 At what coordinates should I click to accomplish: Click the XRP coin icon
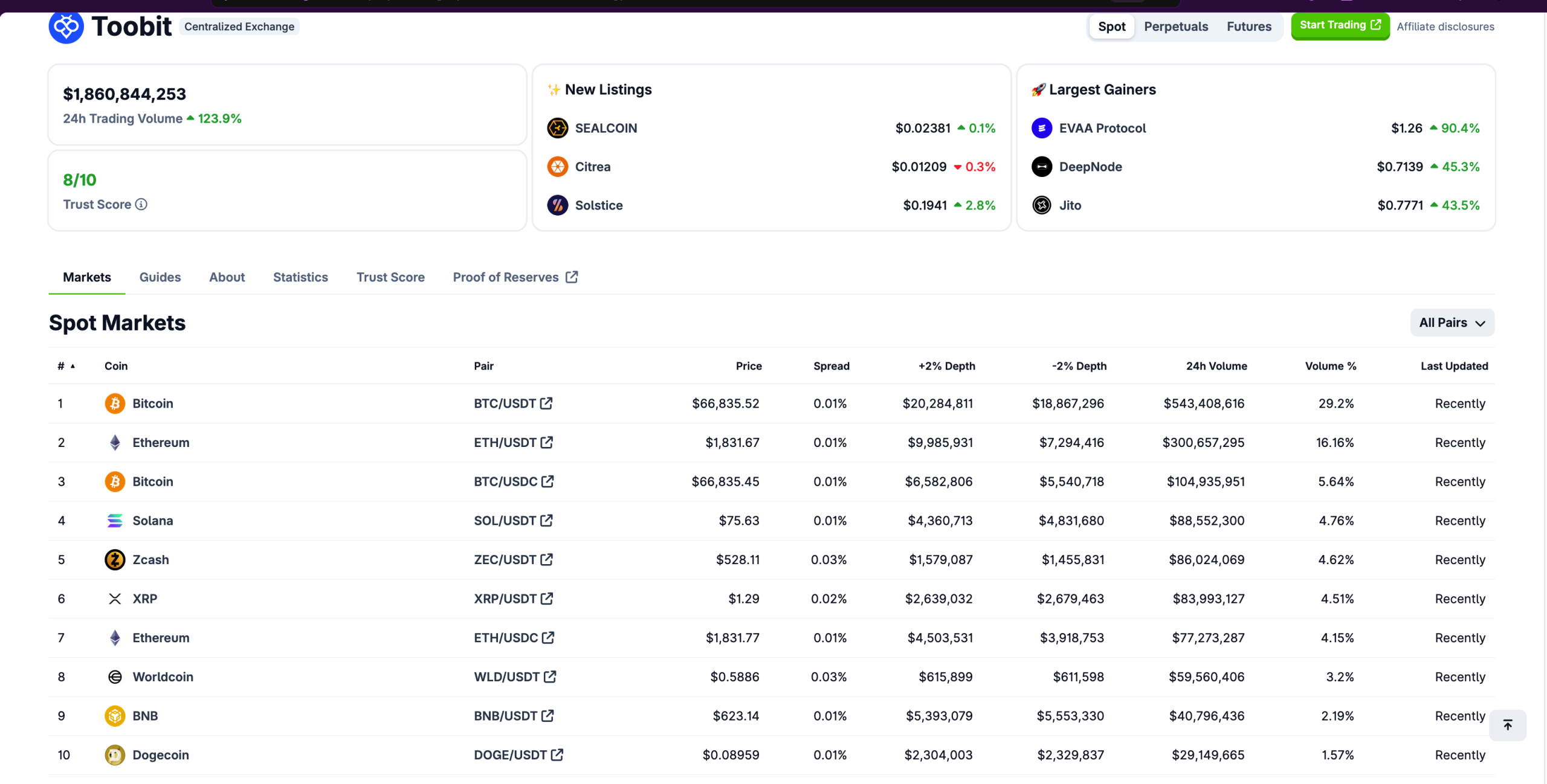pyautogui.click(x=115, y=599)
